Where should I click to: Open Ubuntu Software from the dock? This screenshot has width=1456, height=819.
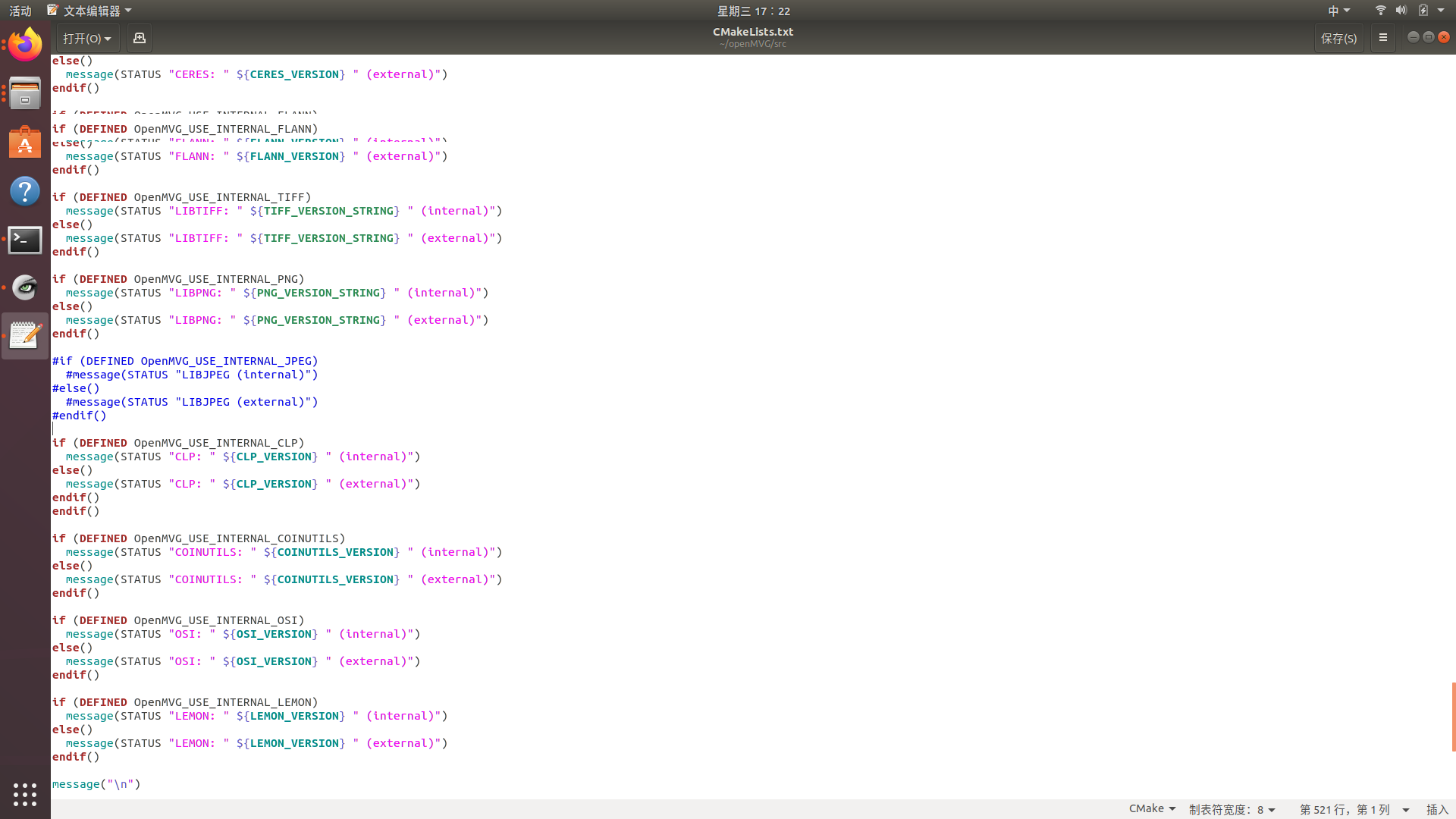pyautogui.click(x=25, y=143)
